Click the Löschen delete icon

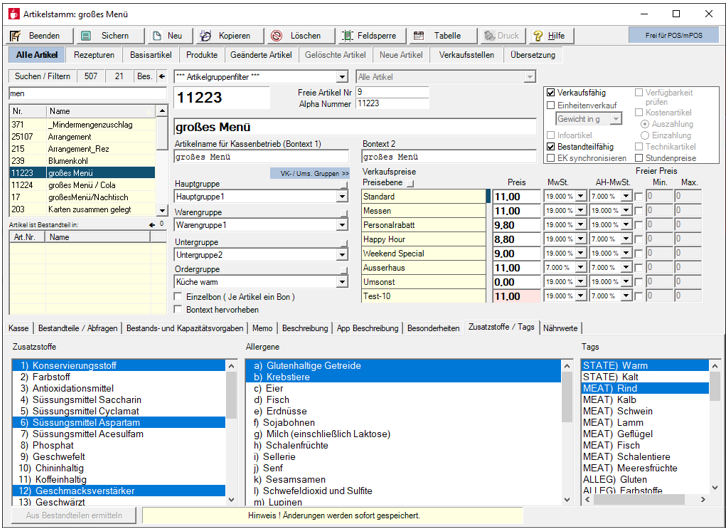point(277,36)
